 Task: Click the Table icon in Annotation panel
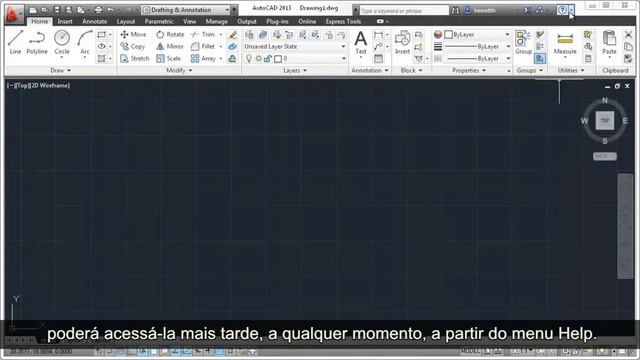tap(378, 58)
